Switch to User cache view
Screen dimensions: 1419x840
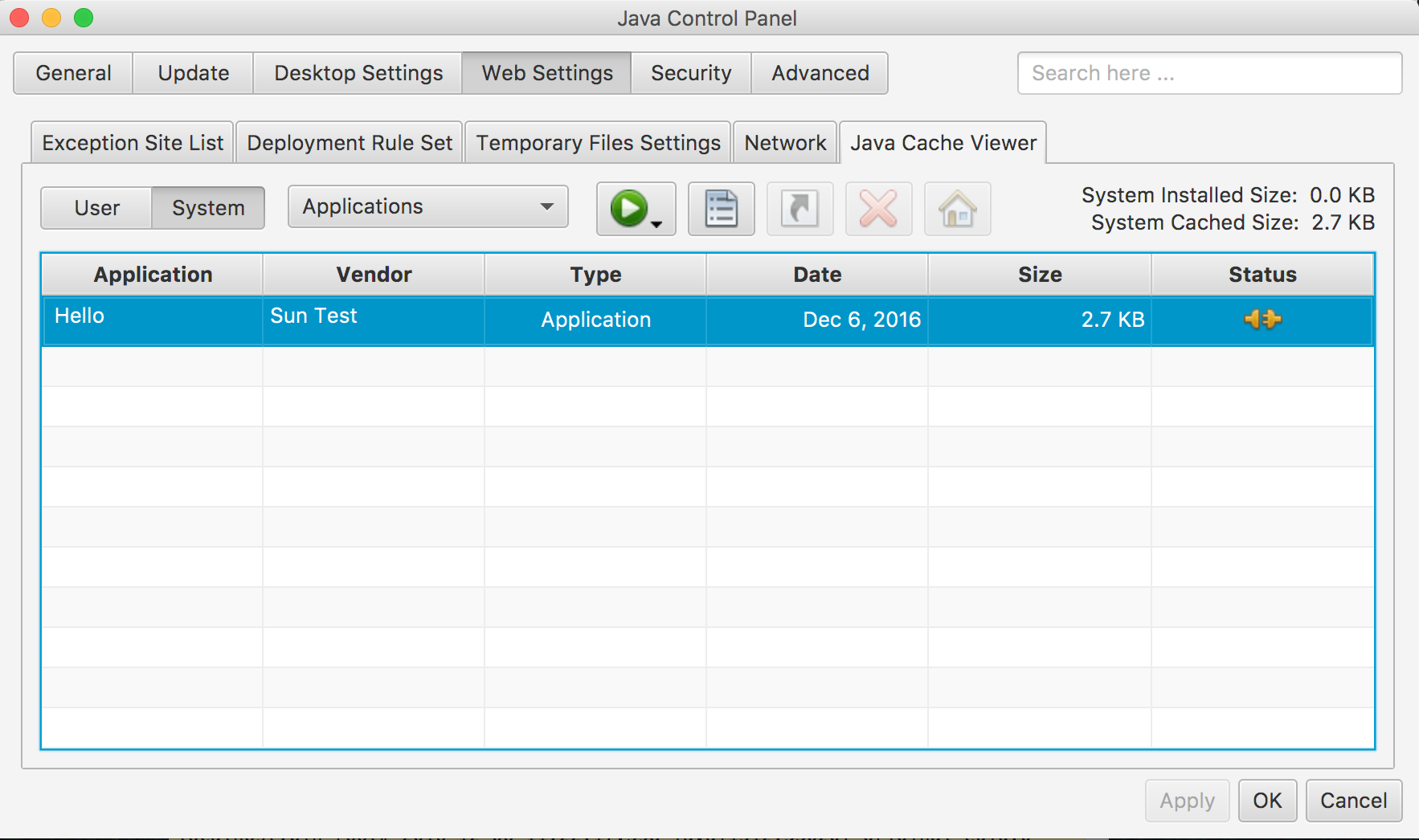[x=96, y=208]
